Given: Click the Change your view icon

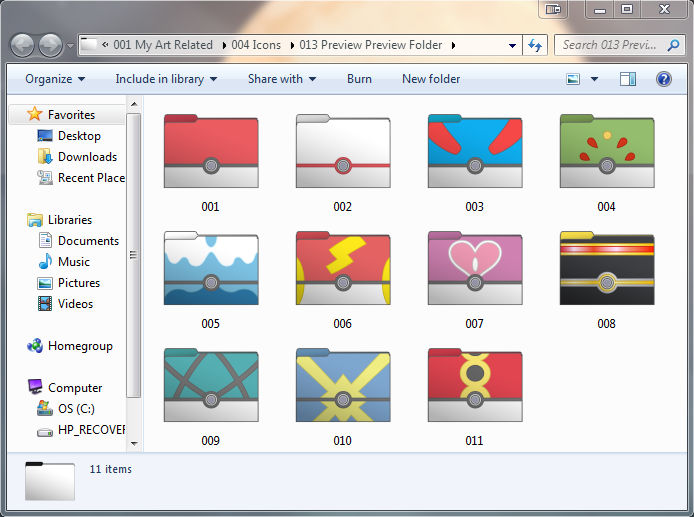Looking at the screenshot, I should (x=573, y=79).
